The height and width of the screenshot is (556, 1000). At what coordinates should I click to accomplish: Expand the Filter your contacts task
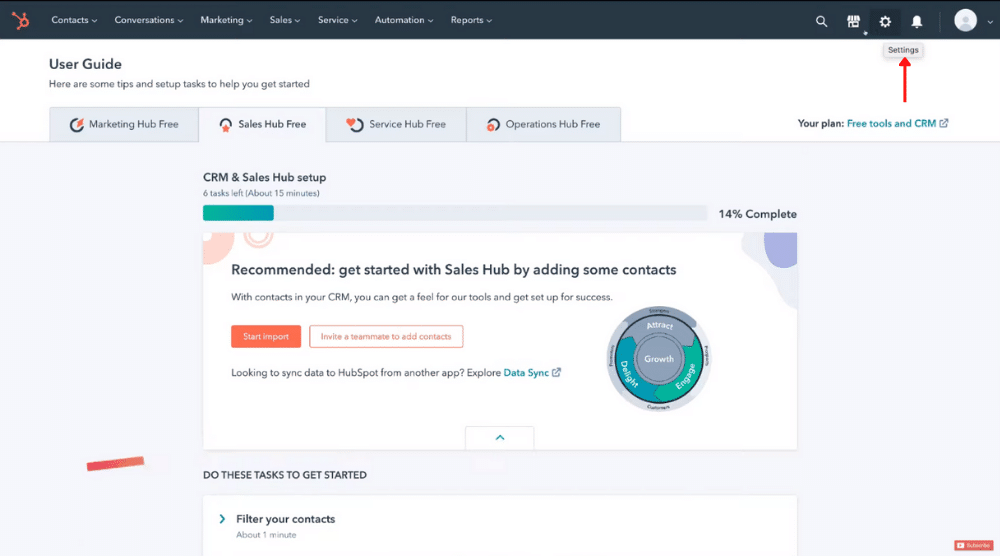coord(222,519)
